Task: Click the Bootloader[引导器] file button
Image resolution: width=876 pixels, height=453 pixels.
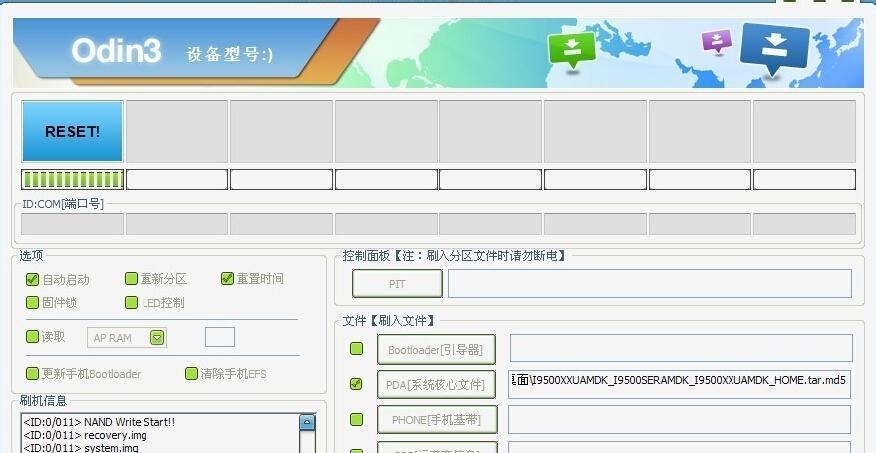Action: tap(436, 350)
